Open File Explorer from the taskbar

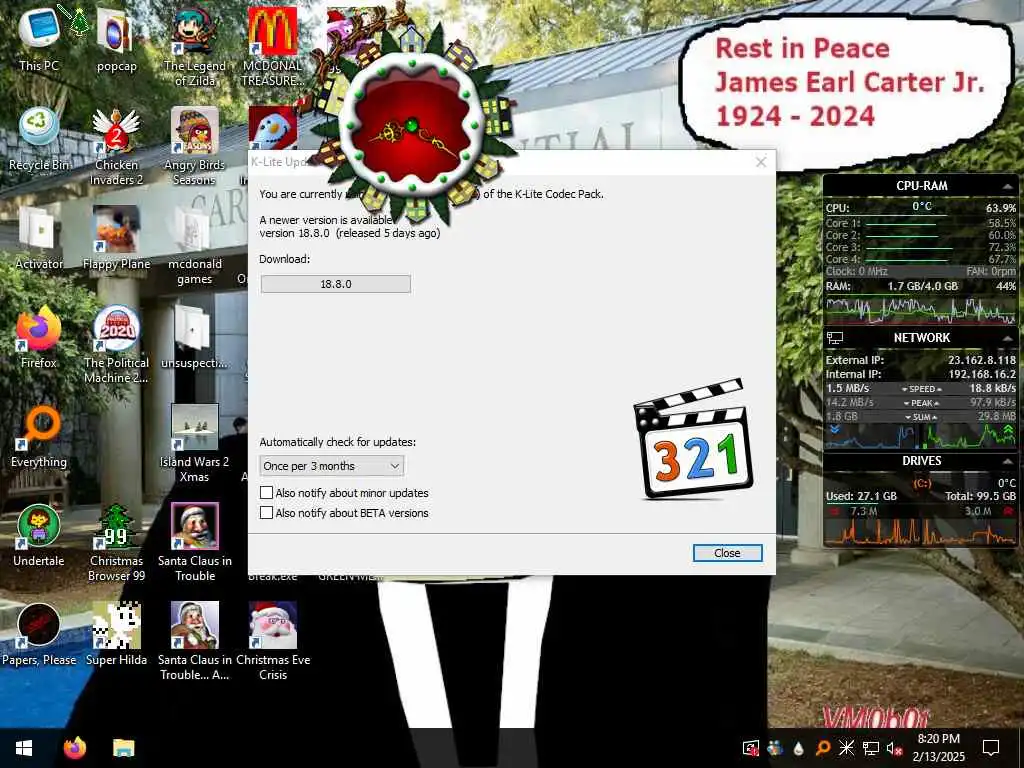tap(123, 748)
